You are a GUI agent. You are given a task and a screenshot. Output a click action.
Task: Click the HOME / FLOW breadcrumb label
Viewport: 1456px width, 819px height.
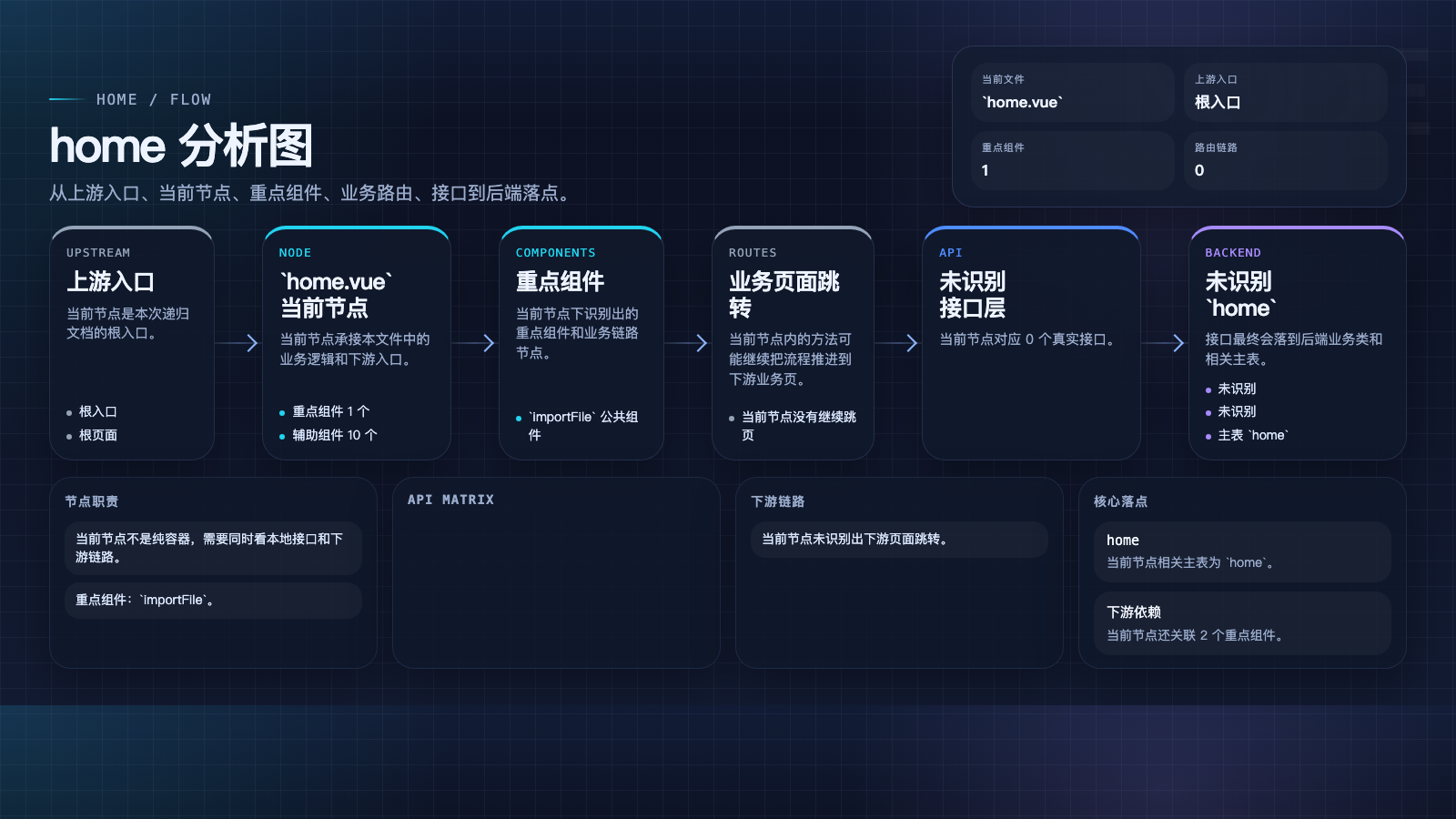154,99
